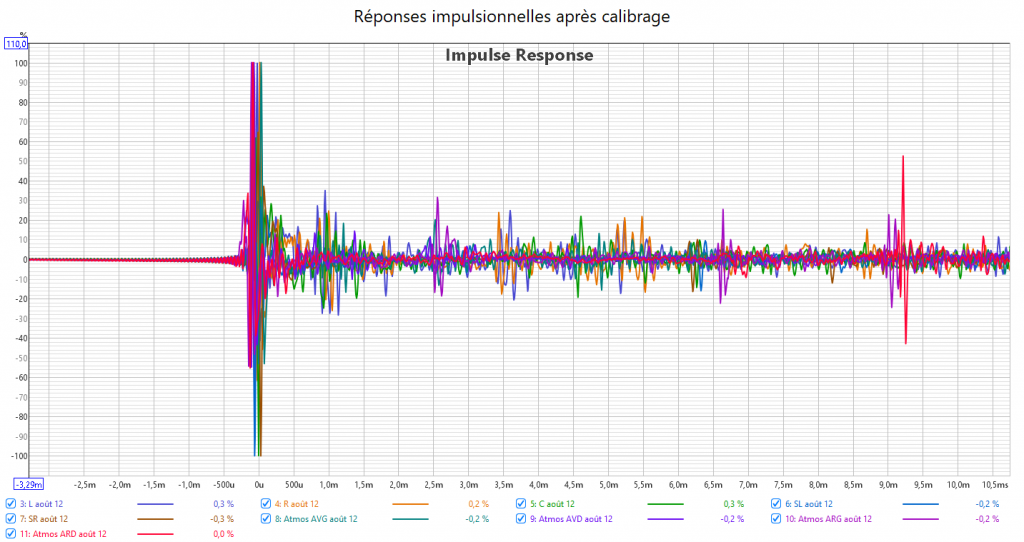Hide the '9: Atmos AVD août 12' trace
1024x542 pixels.
[x=522, y=519]
